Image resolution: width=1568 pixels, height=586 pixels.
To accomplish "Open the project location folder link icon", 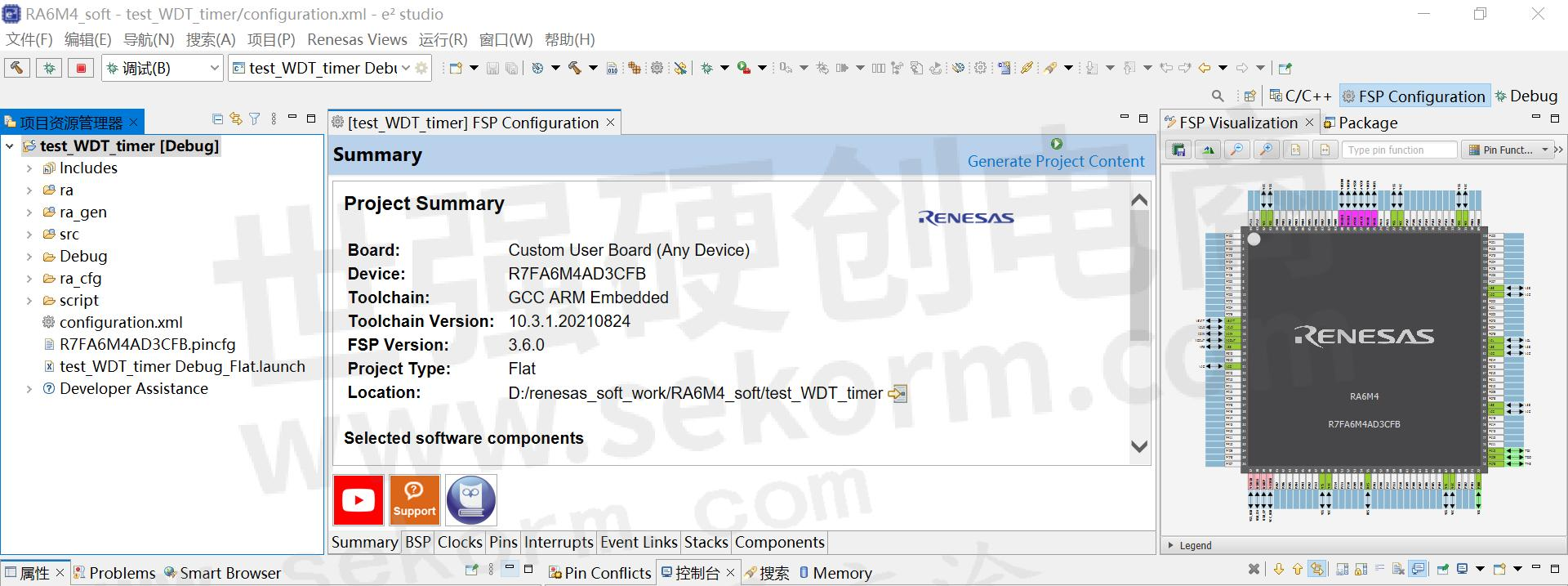I will pyautogui.click(x=898, y=394).
